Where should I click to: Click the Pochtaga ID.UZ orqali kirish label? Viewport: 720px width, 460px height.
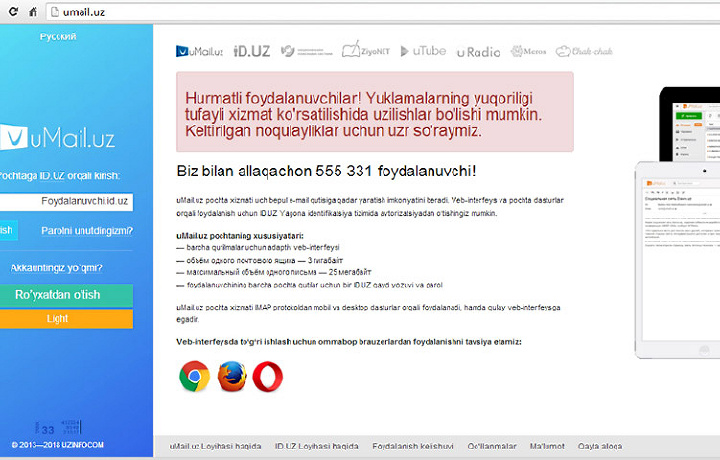[60, 176]
